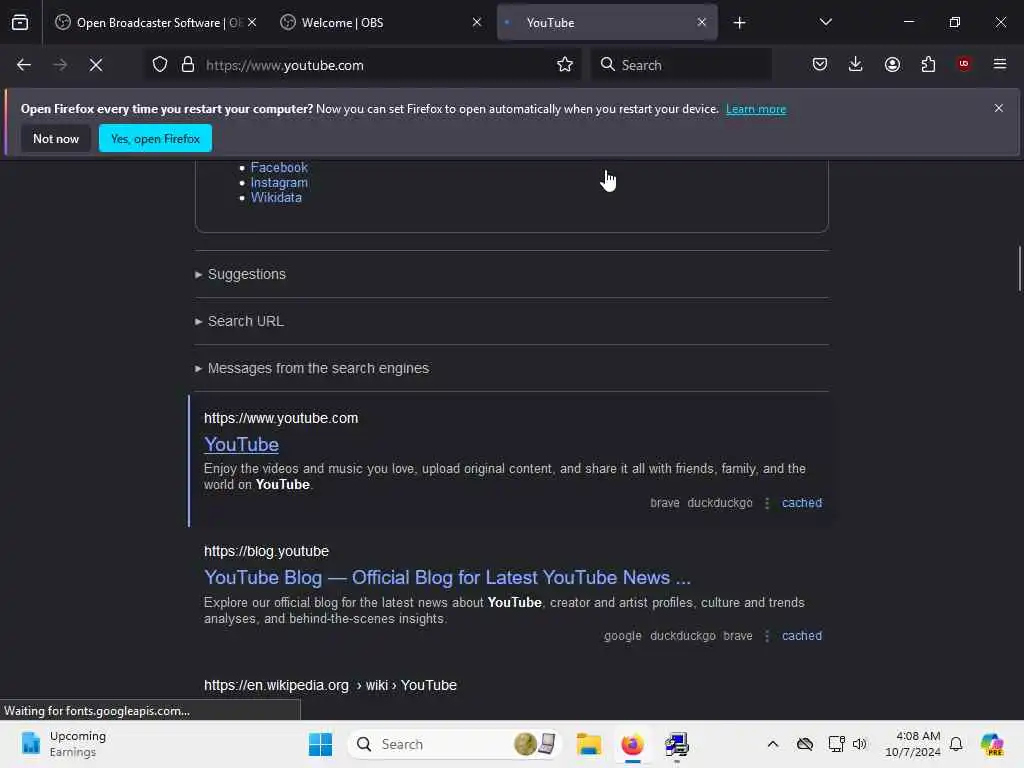This screenshot has height=768, width=1024.
Task: Open the YouTube Blog result link
Action: pyautogui.click(x=447, y=578)
